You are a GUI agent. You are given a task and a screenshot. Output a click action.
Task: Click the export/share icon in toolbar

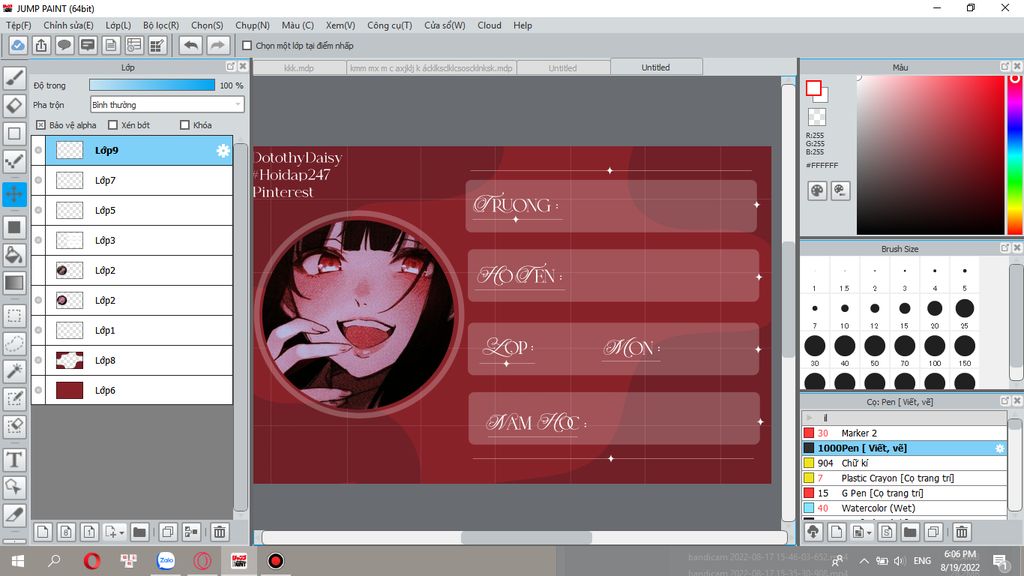pos(41,45)
